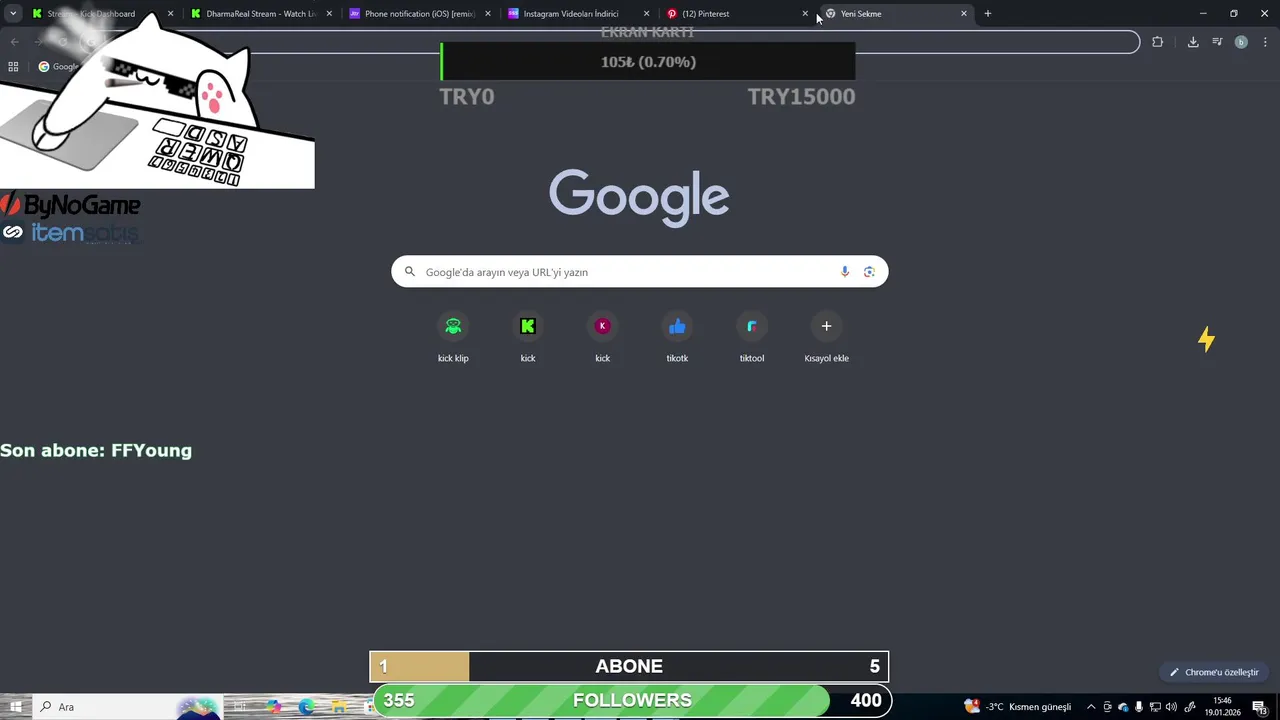
Task: Click OneDrive cloud tray icon
Action: click(1123, 707)
